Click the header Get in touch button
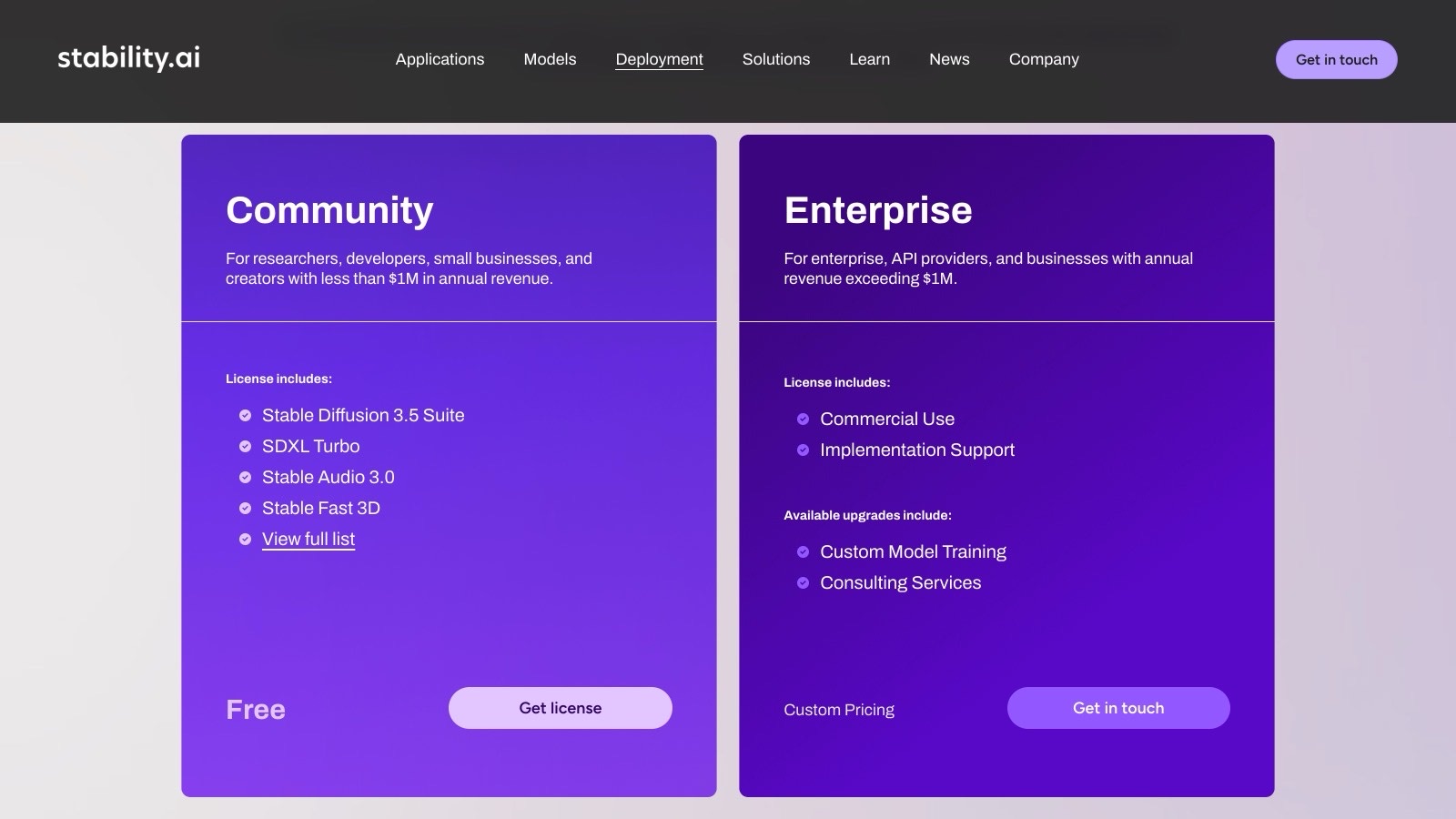 (1336, 59)
